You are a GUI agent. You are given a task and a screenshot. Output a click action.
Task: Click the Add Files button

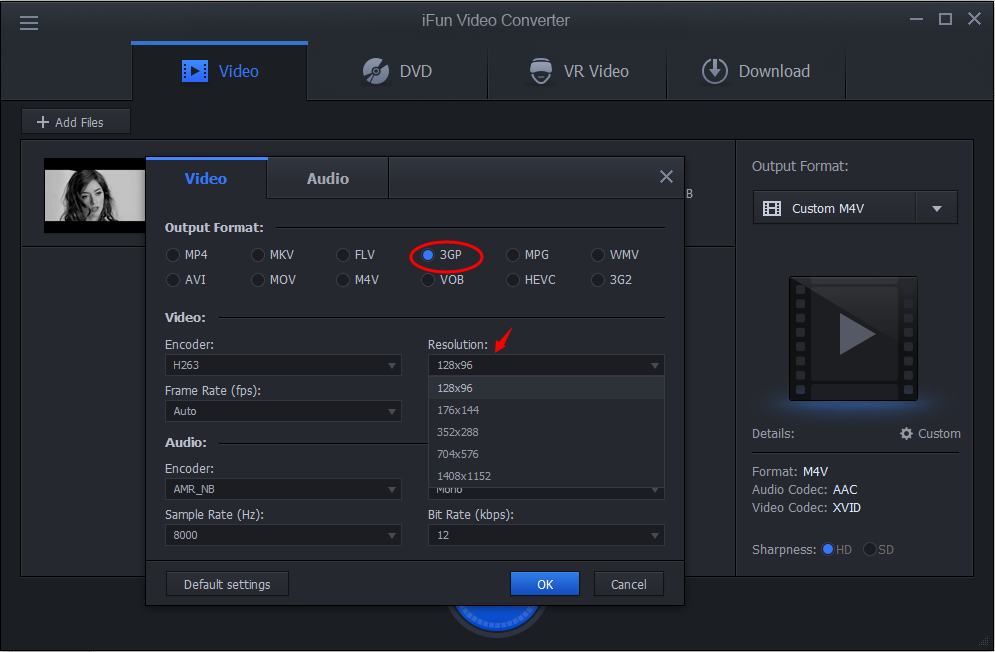[76, 122]
